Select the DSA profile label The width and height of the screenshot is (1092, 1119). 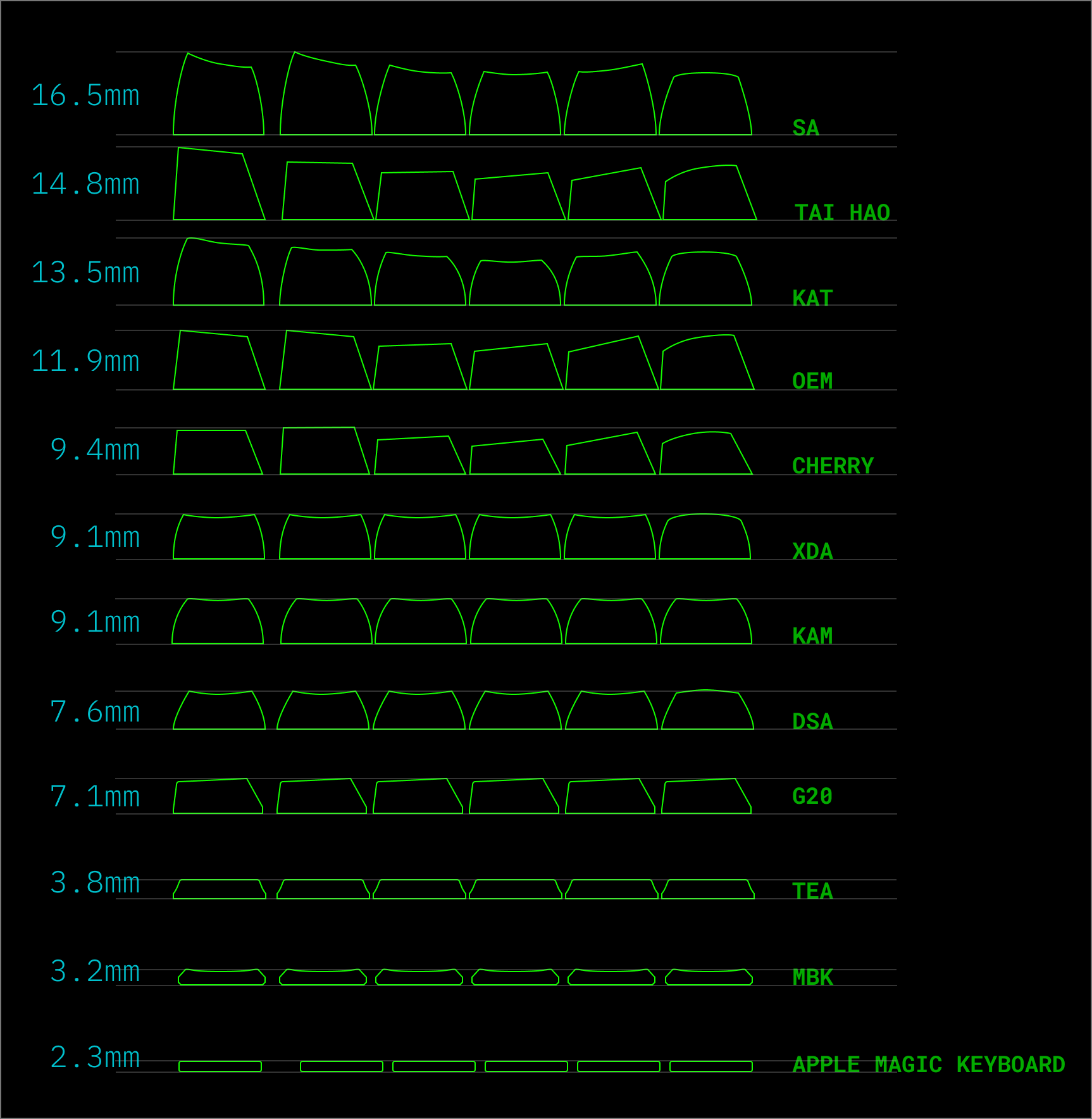[x=813, y=722]
